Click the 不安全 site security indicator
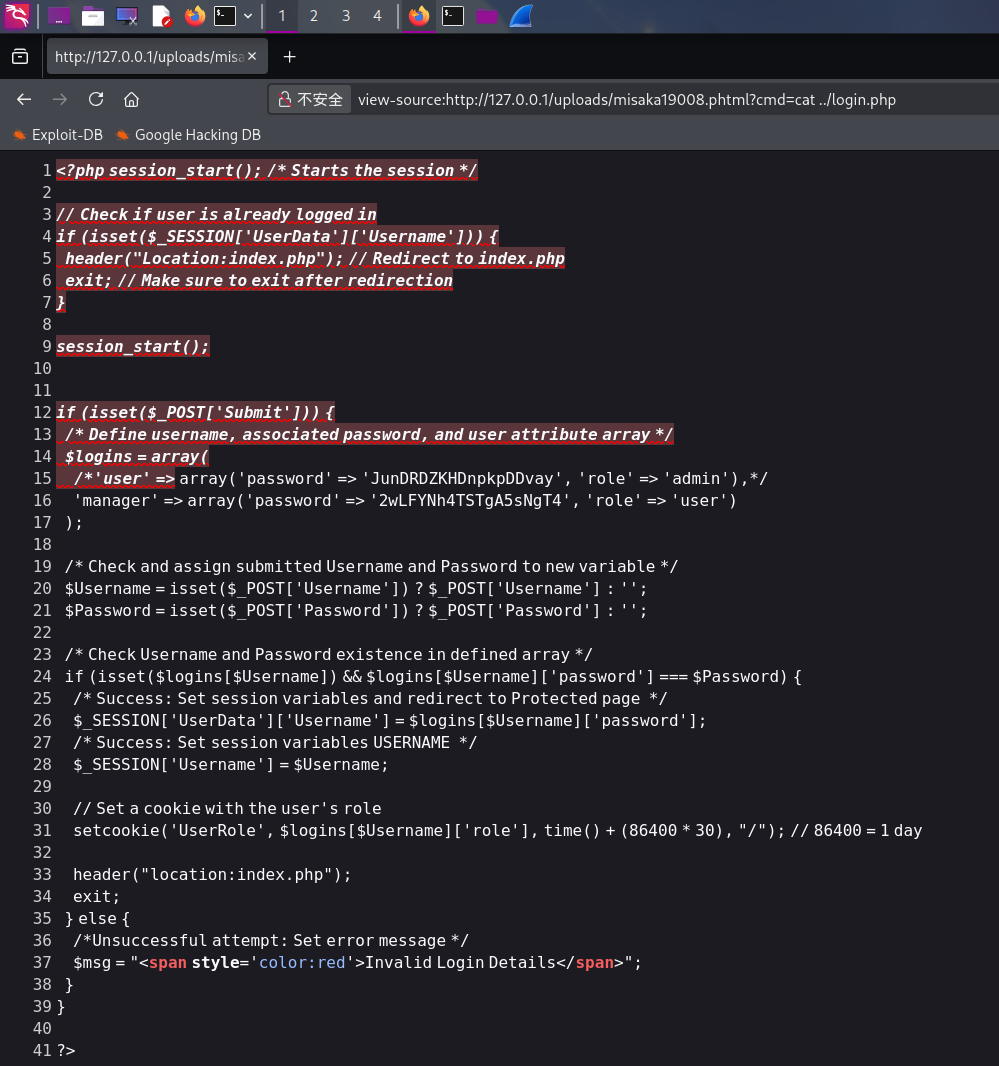Viewport: 999px width, 1066px height. 310,99
